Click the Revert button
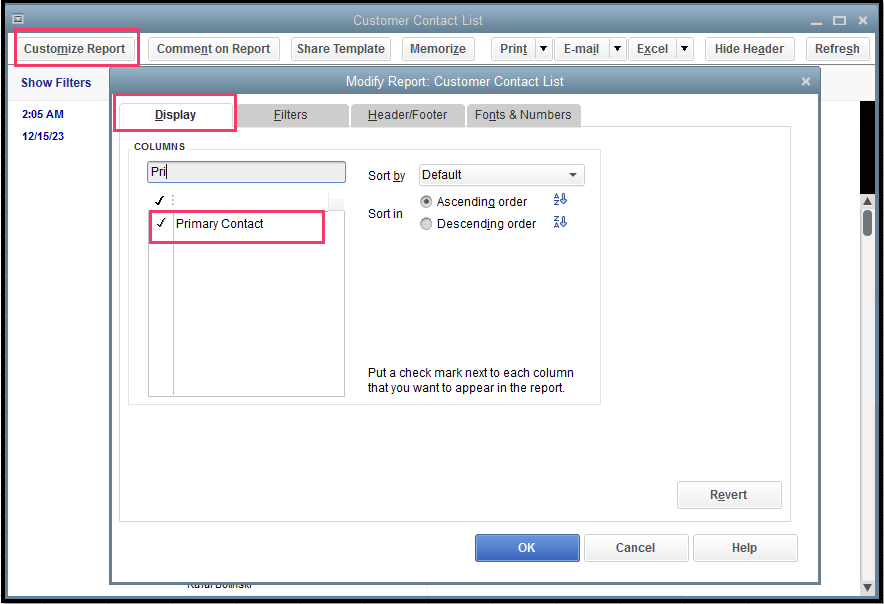884x604 pixels. click(x=729, y=495)
